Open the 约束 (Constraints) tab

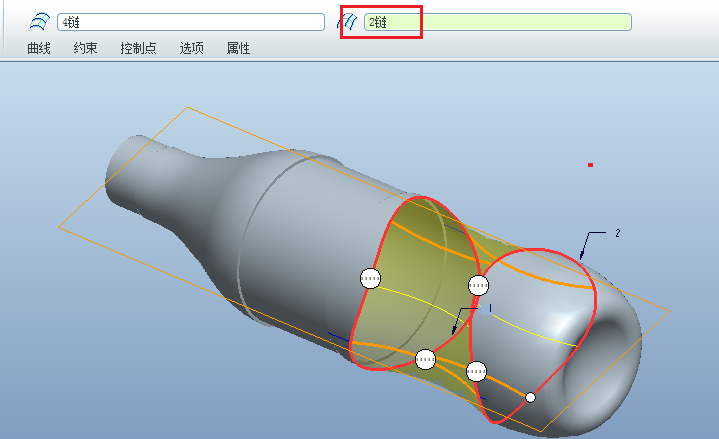[x=85, y=48]
